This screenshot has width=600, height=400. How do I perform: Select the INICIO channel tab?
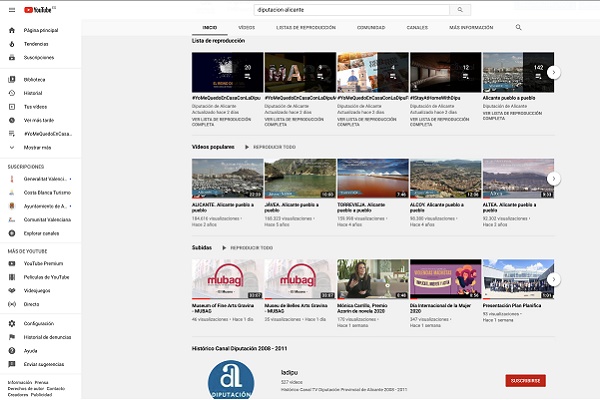click(x=210, y=28)
